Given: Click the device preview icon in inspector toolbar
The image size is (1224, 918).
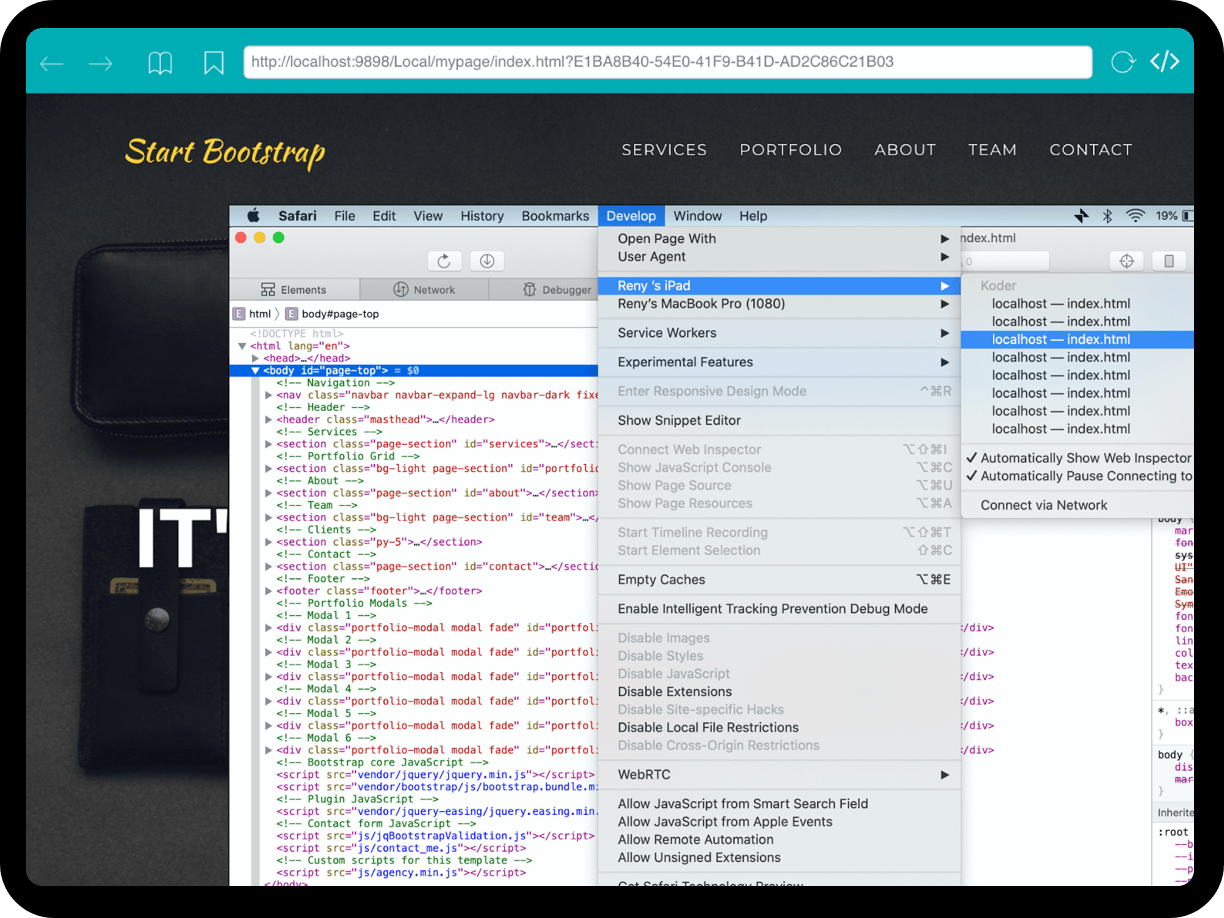Looking at the screenshot, I should tap(1168, 260).
